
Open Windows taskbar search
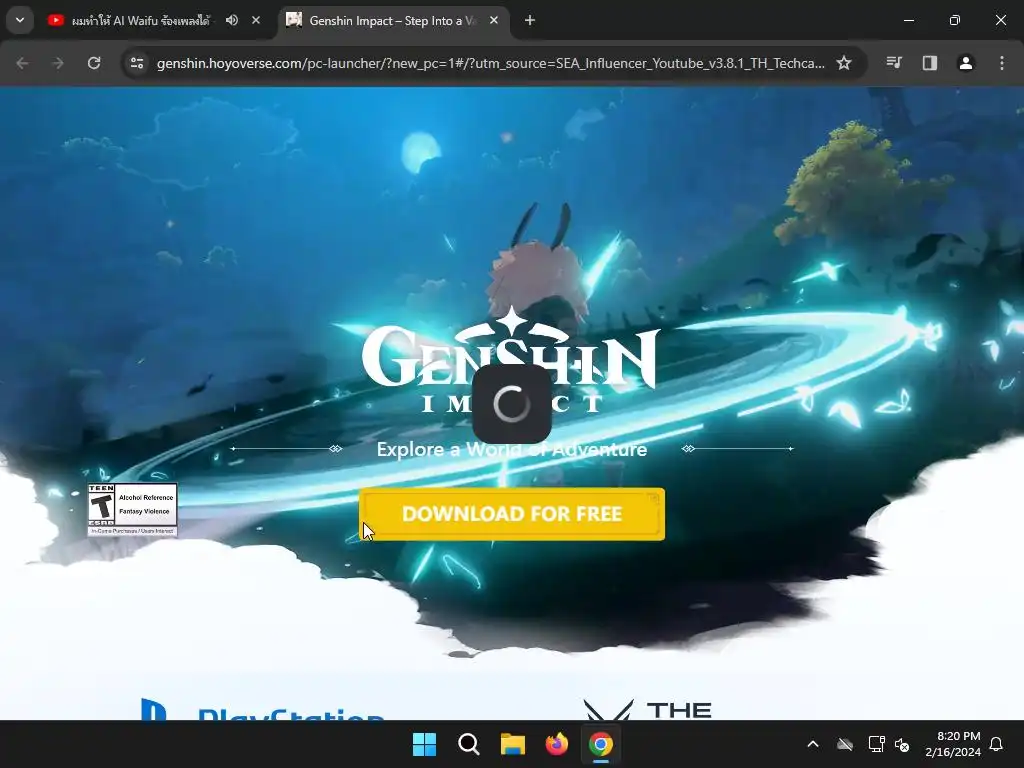469,744
